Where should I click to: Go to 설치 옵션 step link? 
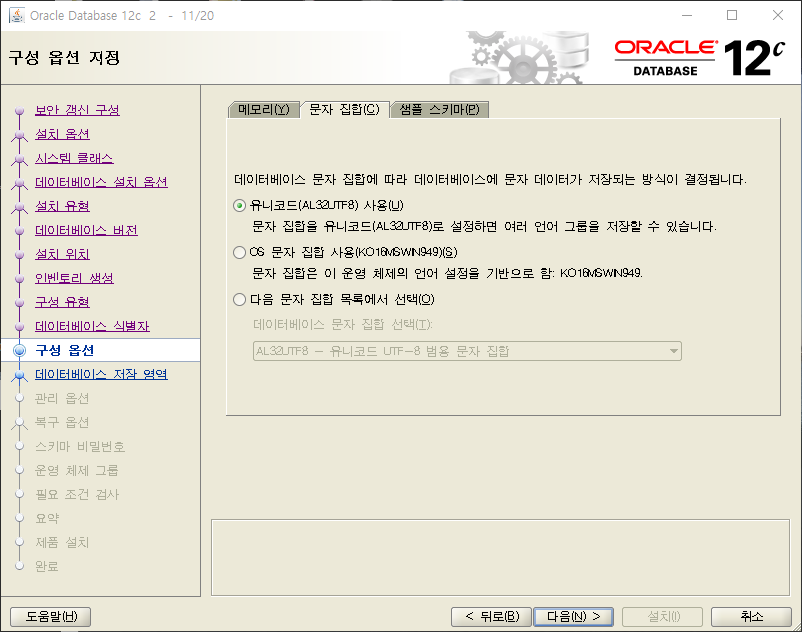[x=62, y=134]
